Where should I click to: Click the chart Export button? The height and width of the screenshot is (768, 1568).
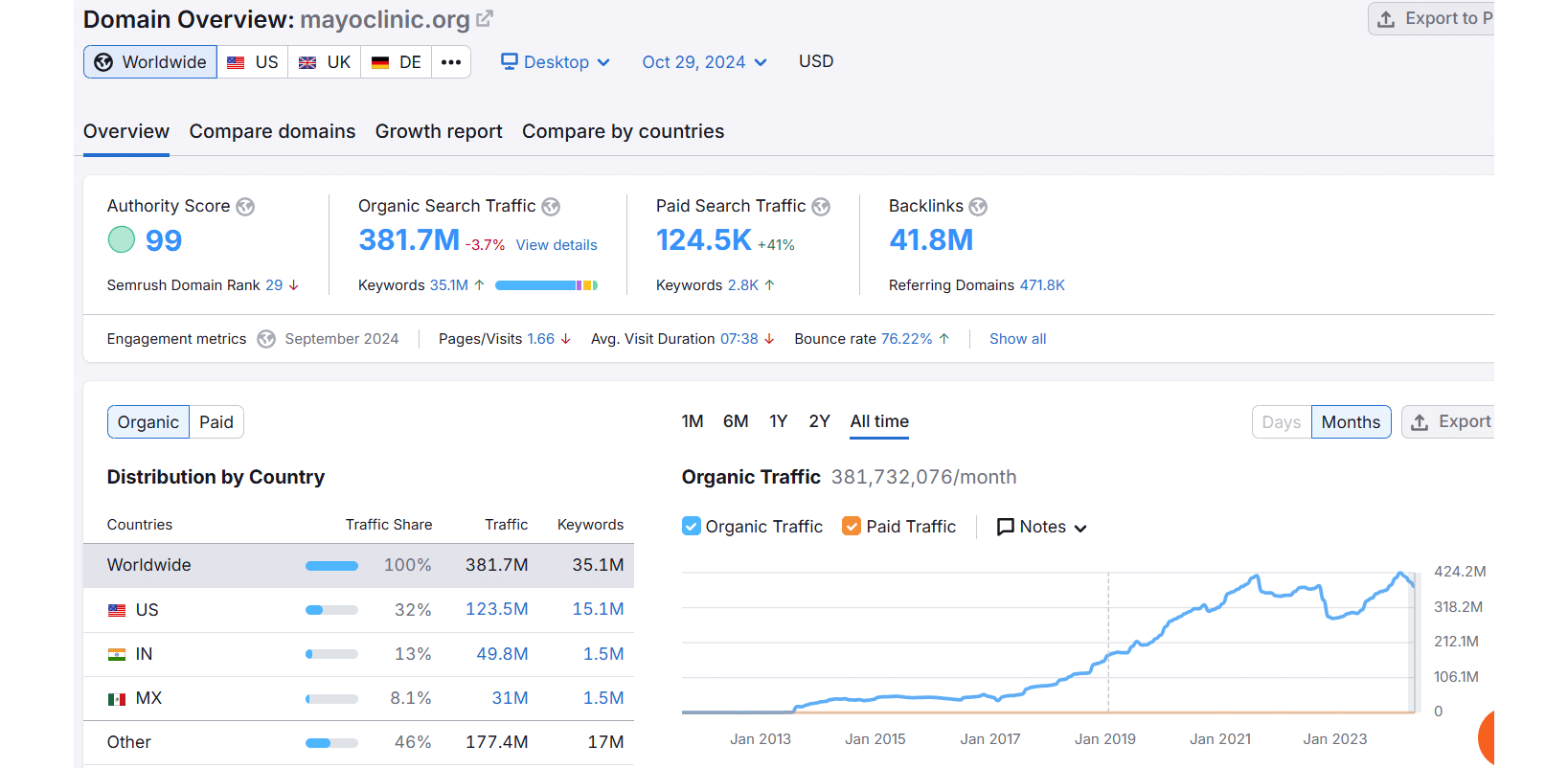point(1448,422)
